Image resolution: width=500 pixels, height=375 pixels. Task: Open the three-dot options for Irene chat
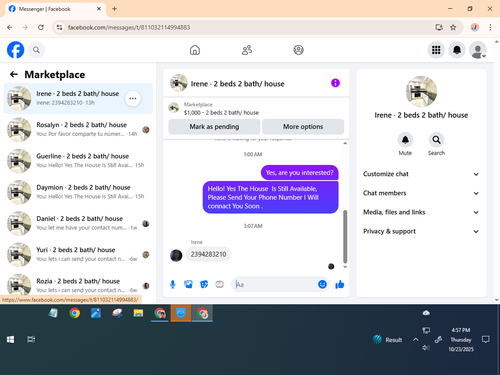pyautogui.click(x=133, y=99)
